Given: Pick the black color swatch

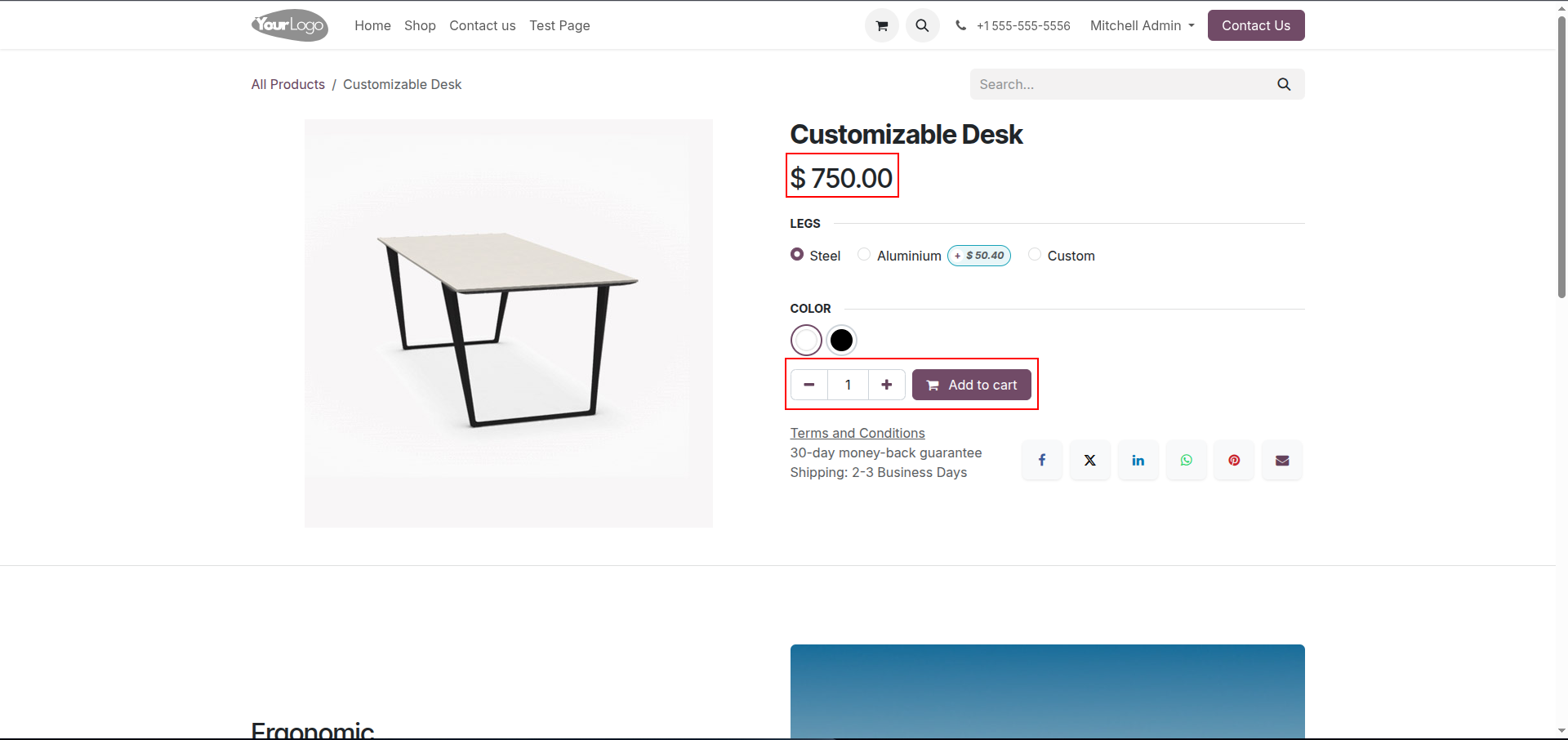Looking at the screenshot, I should click(841, 340).
